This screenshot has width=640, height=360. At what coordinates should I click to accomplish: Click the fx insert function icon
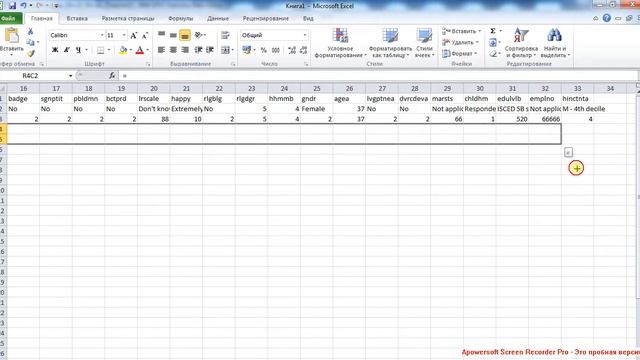tap(112, 76)
